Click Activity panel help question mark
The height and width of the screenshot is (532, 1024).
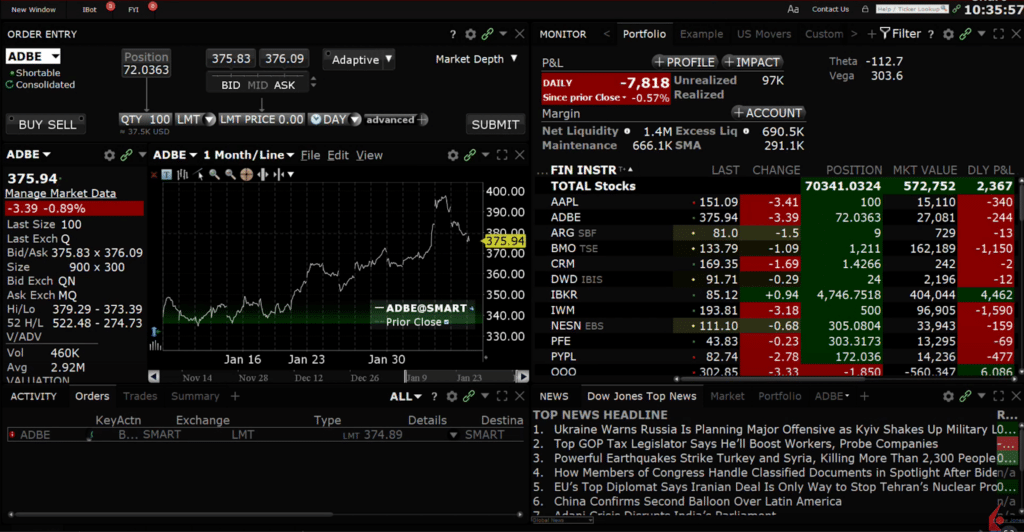(434, 396)
